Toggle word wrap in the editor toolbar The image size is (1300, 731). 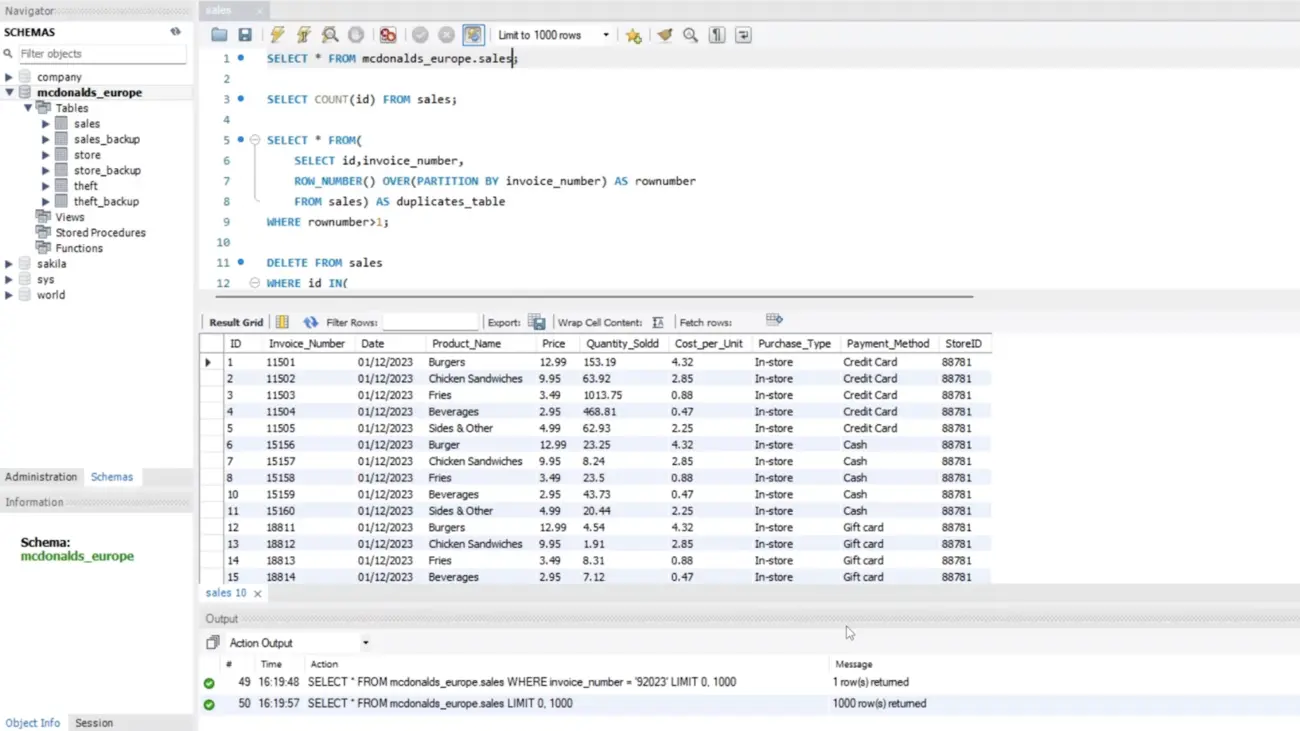[x=743, y=35]
